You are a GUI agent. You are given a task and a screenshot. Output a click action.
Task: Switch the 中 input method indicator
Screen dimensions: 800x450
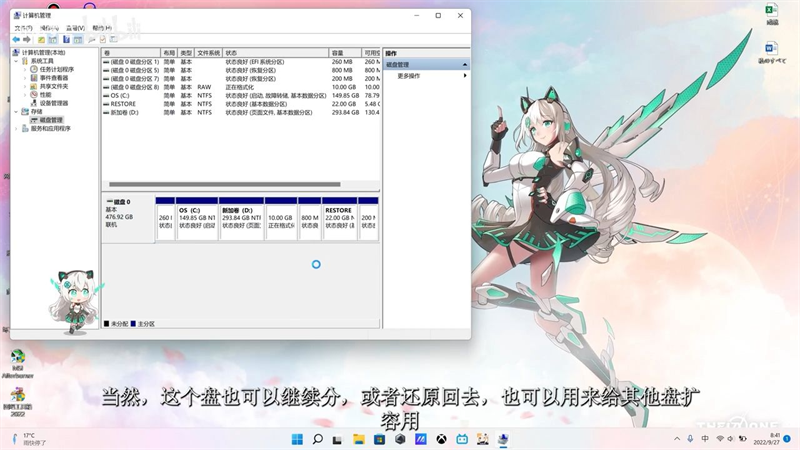(705, 439)
